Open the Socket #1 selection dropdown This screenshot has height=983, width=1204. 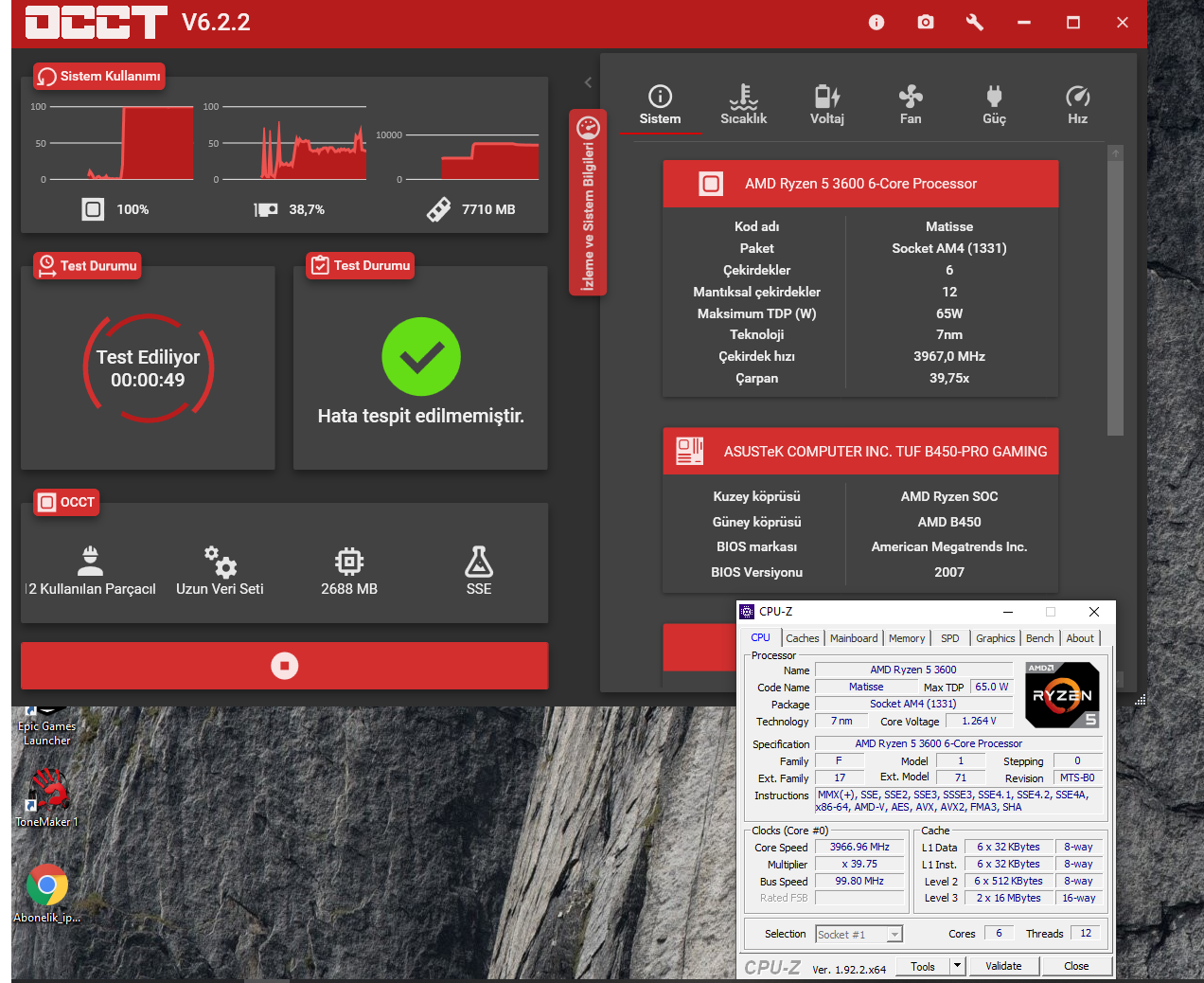point(894,935)
